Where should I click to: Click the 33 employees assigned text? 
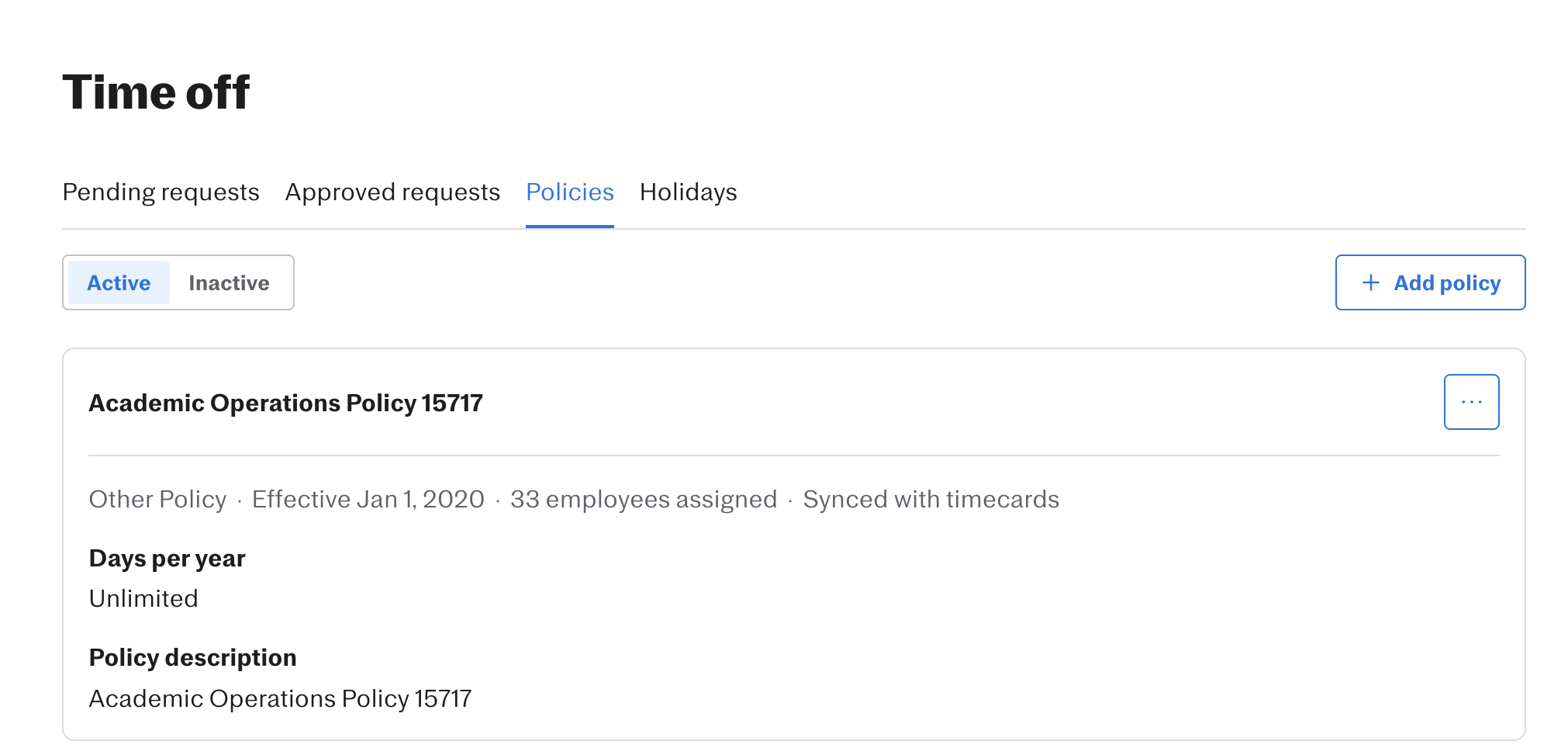click(644, 500)
